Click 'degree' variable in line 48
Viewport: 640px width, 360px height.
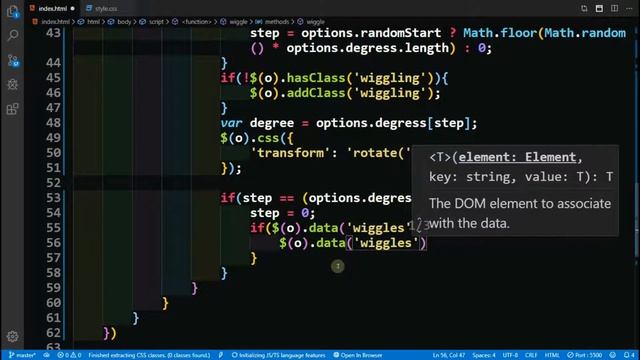click(272, 123)
